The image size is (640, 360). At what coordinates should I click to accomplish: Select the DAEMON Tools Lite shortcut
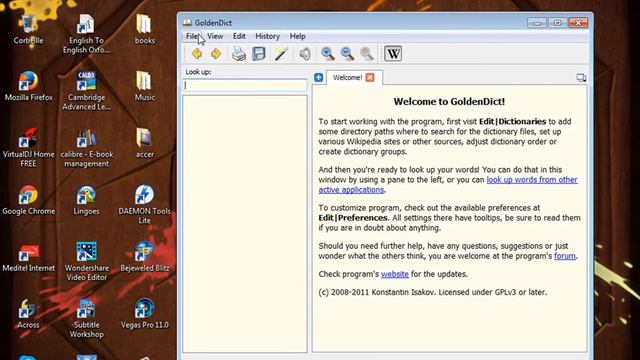click(x=144, y=204)
